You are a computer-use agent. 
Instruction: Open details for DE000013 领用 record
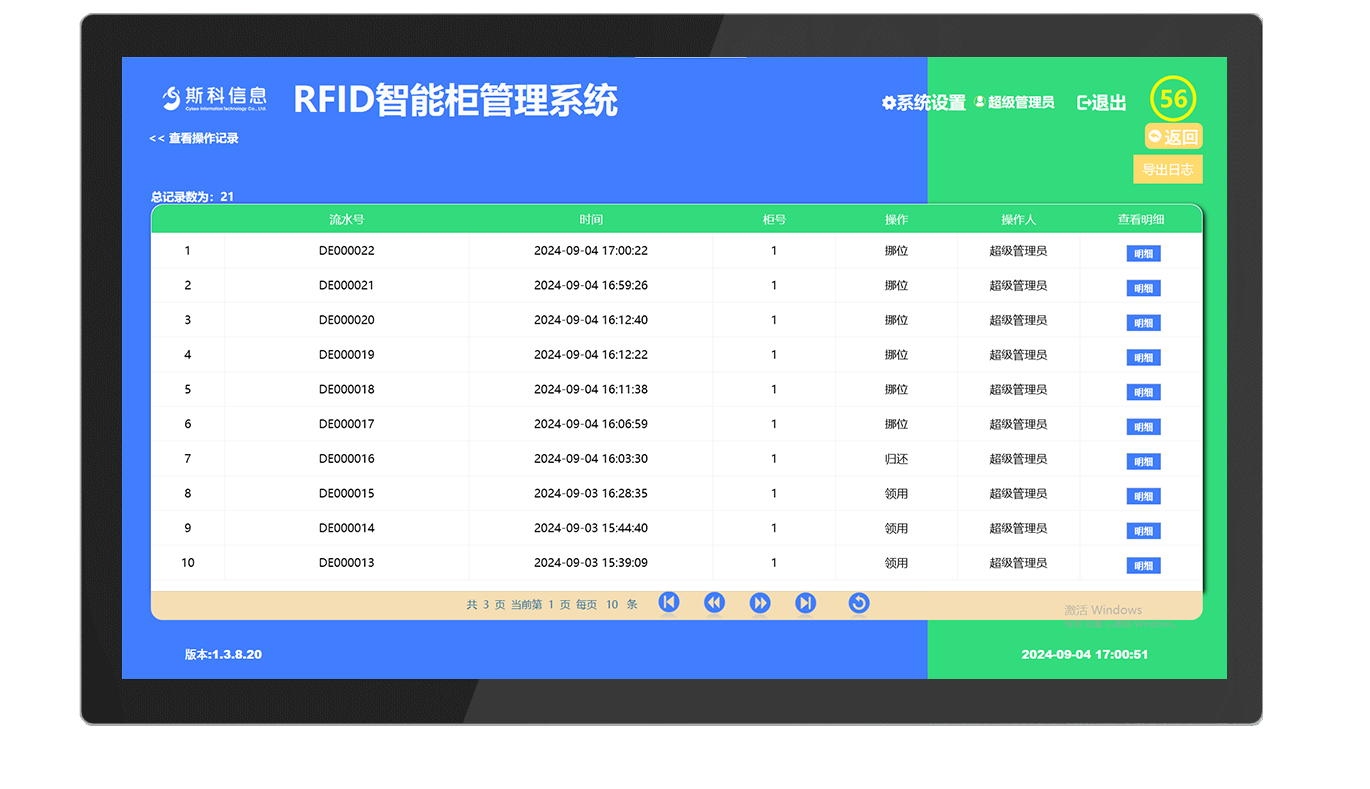click(x=1143, y=565)
